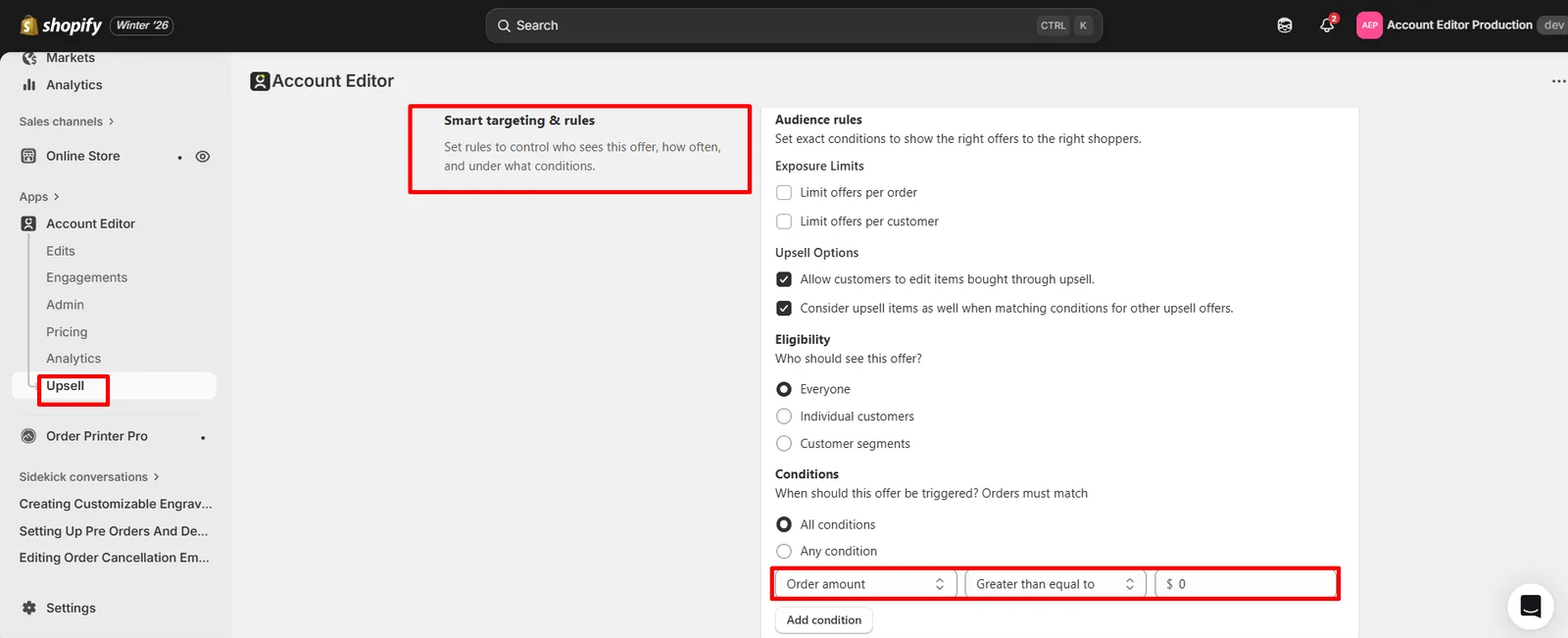The image size is (1568, 638).
Task: Open Creating Customizable Engrav... conversation
Action: 116,504
